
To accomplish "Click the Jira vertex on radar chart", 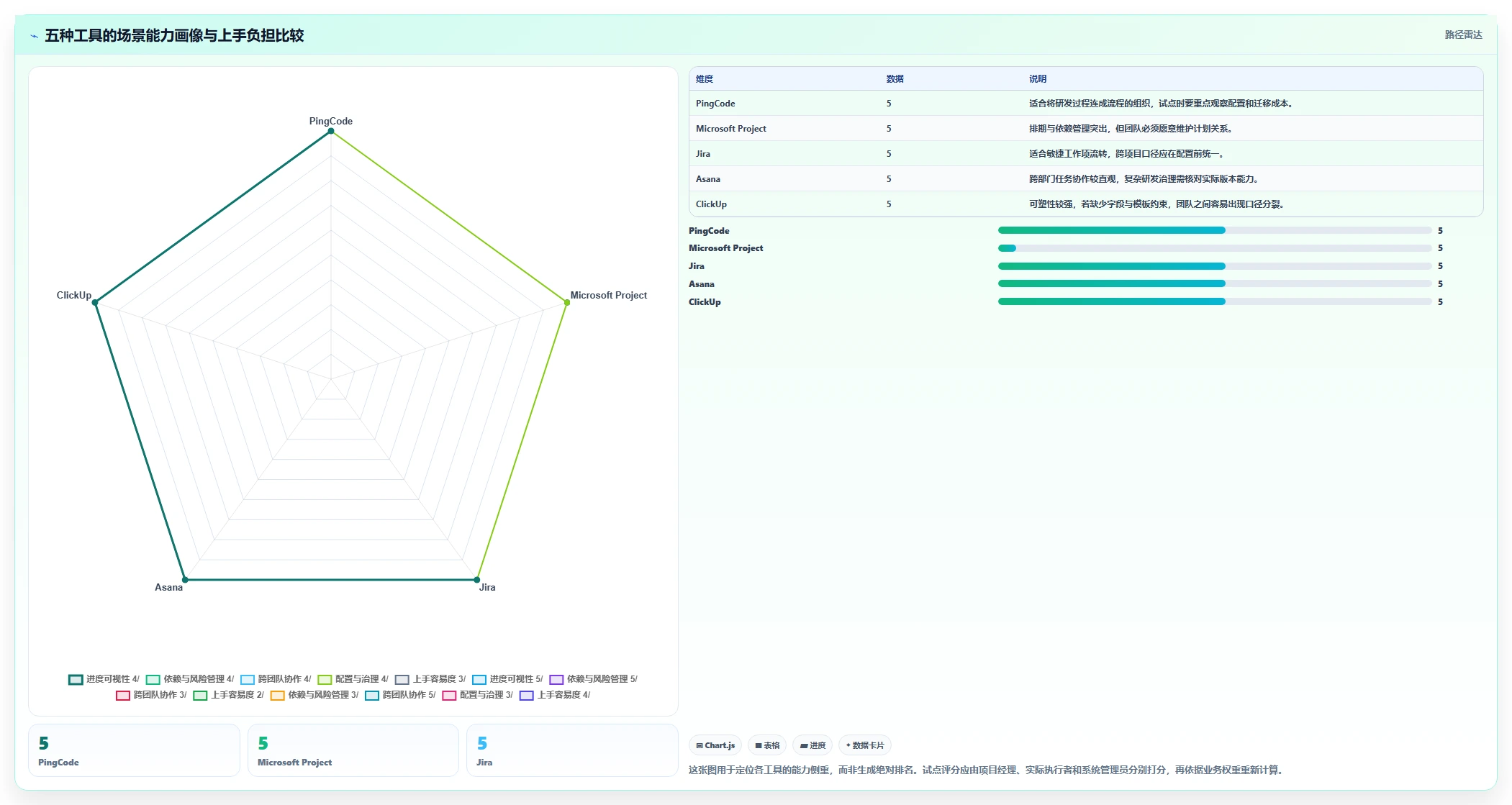I will click(476, 580).
